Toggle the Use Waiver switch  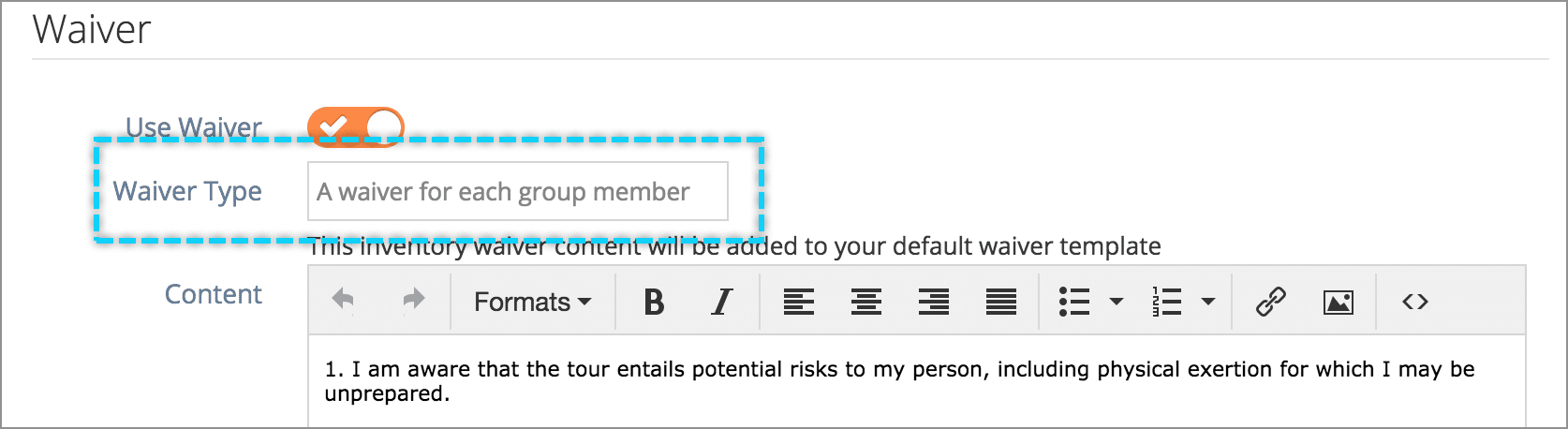coord(356,127)
